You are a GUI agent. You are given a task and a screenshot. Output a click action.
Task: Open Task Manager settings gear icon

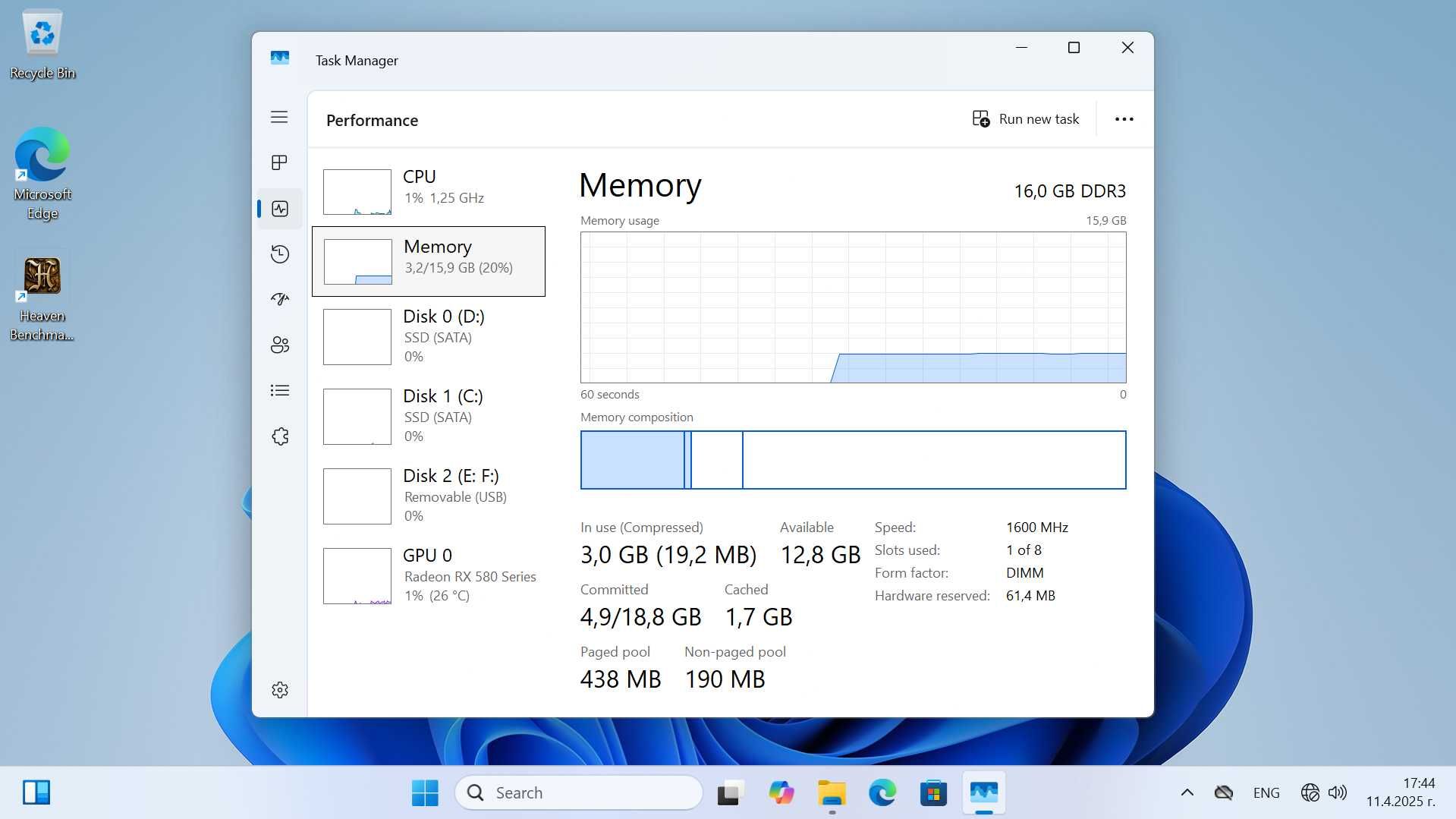click(x=279, y=689)
